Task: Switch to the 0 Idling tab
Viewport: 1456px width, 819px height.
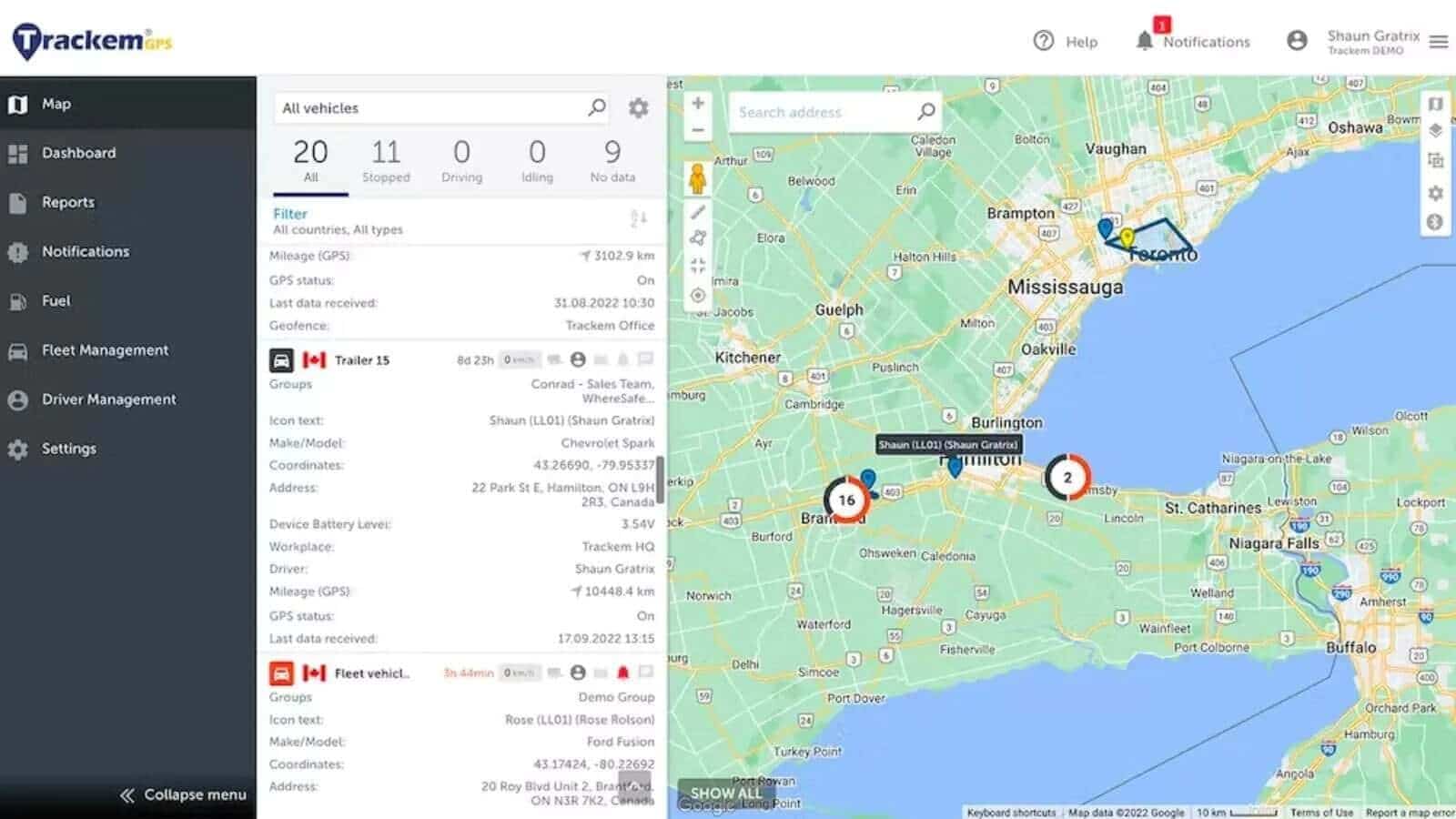Action: point(537,160)
